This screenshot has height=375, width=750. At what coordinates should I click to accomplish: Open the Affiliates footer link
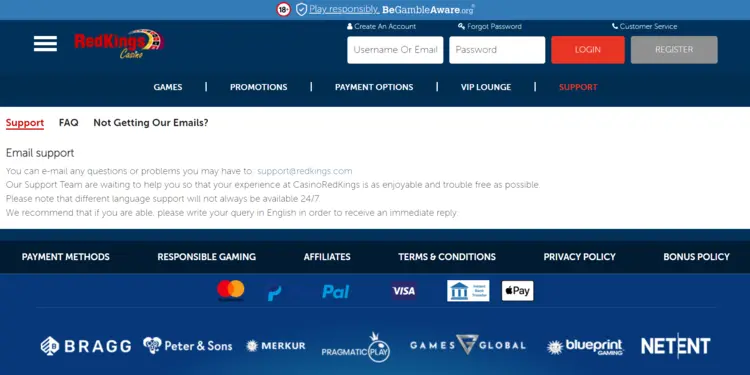(x=327, y=257)
